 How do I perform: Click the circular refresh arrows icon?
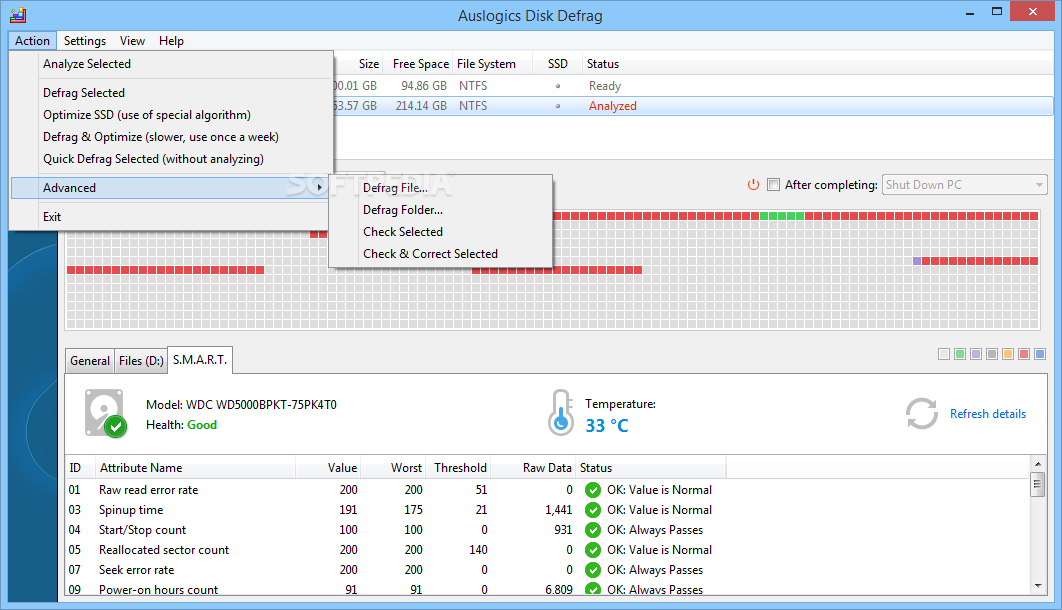point(922,414)
